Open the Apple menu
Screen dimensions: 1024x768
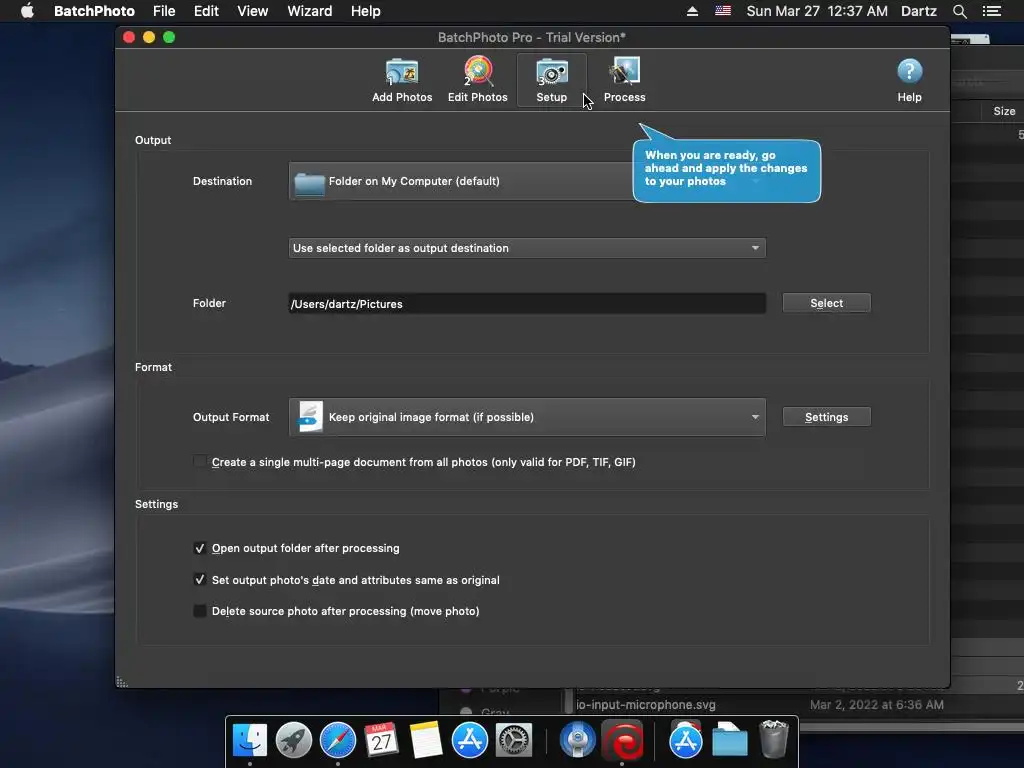(x=27, y=11)
